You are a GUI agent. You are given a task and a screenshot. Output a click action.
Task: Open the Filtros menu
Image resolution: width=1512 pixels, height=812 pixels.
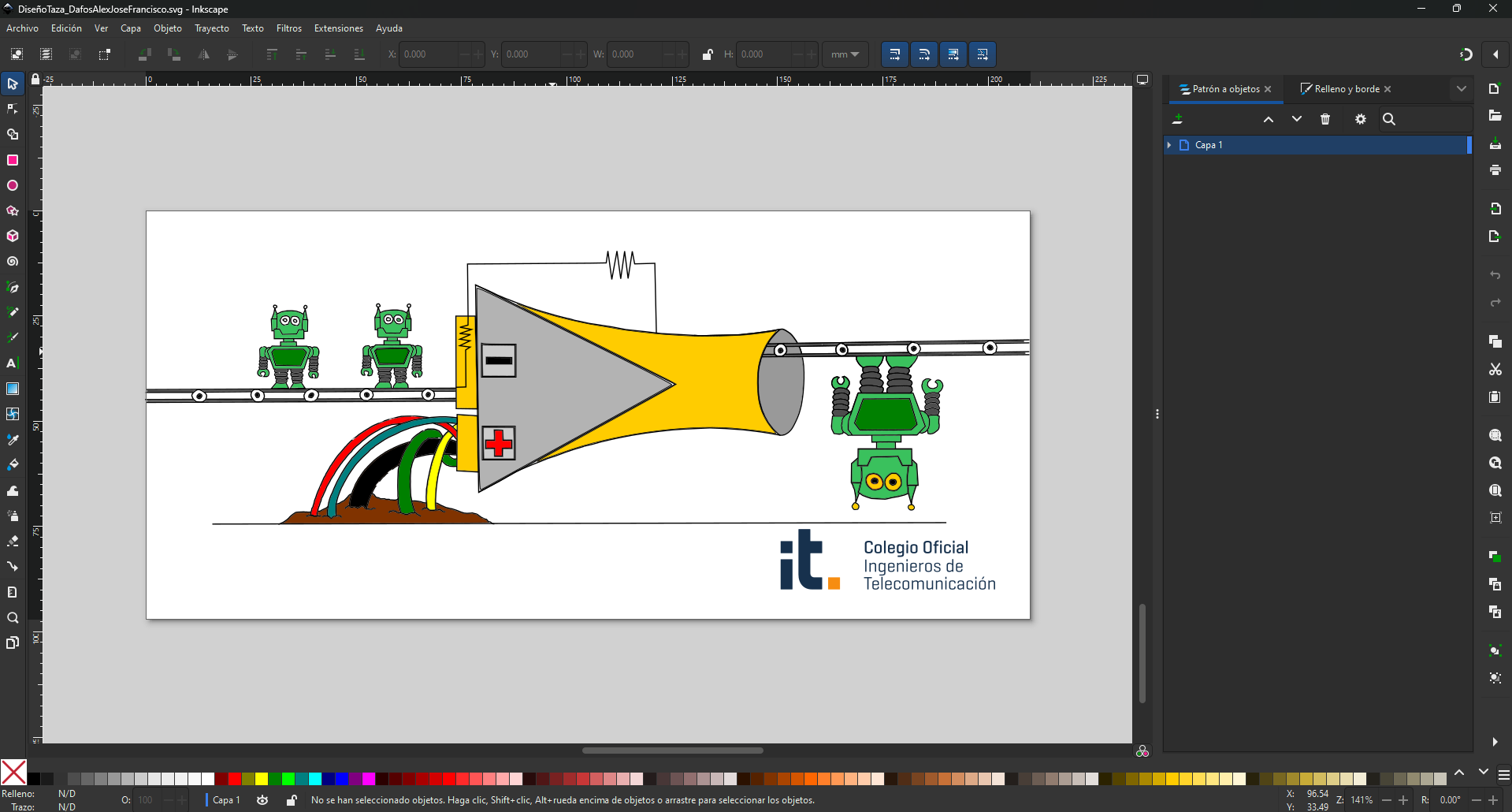click(x=289, y=28)
